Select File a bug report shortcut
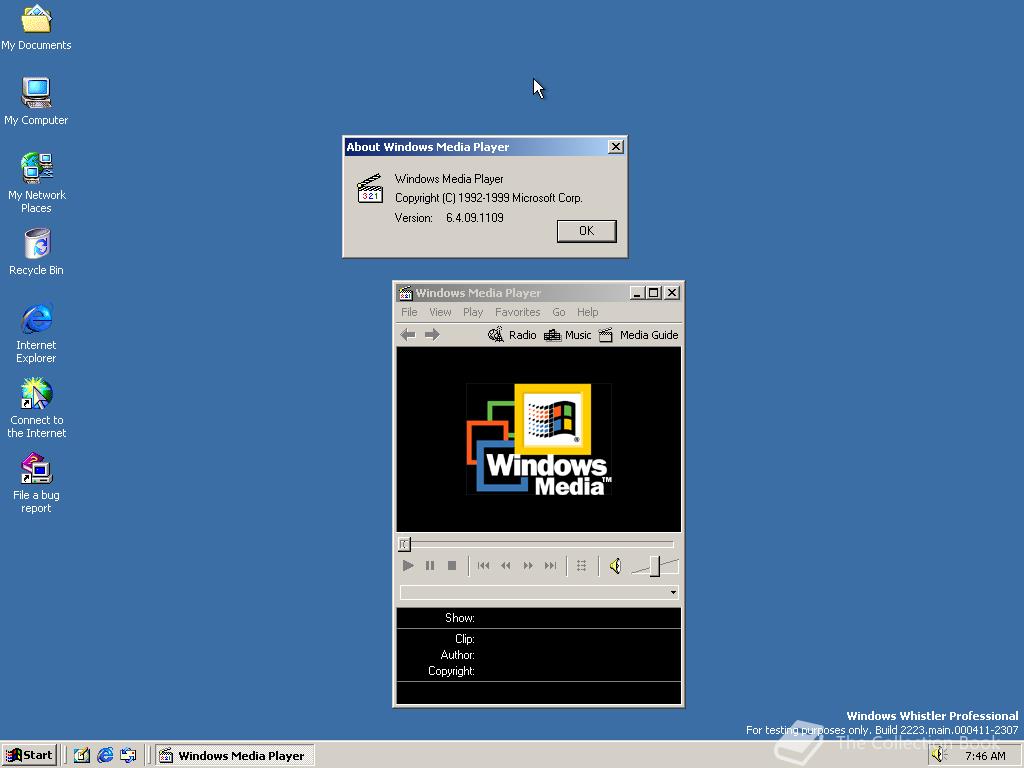Screen dimensions: 1024x768 [x=37, y=483]
